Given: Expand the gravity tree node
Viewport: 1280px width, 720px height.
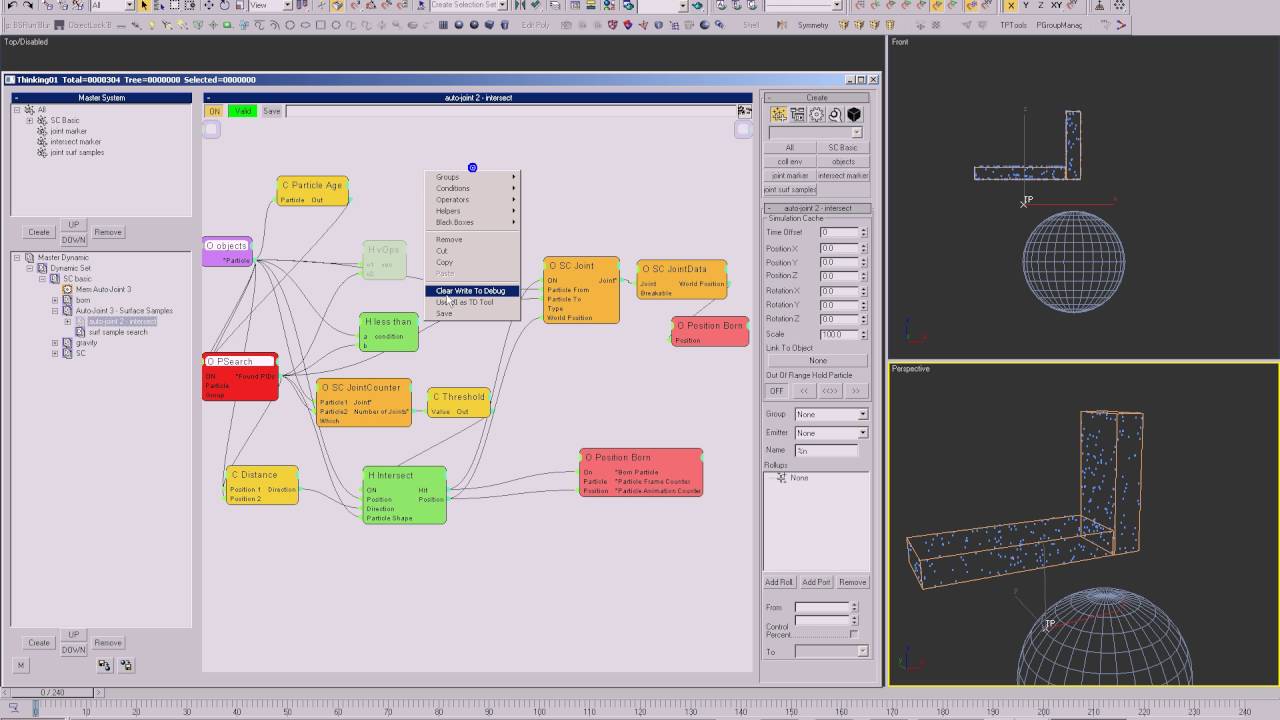Looking at the screenshot, I should point(55,343).
